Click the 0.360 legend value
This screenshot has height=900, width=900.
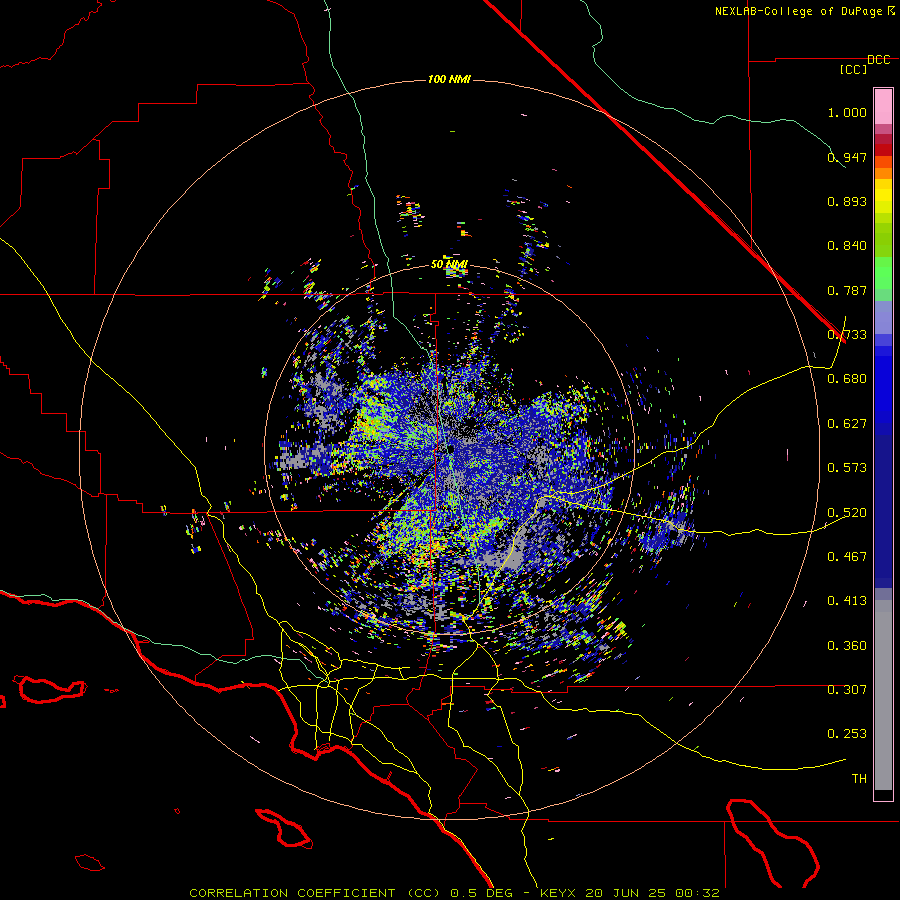click(x=847, y=646)
